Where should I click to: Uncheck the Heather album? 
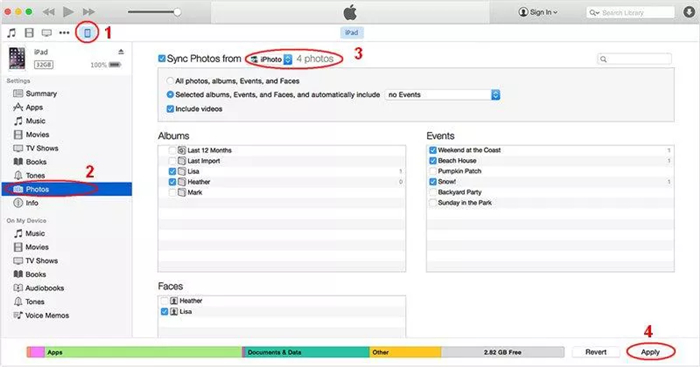coord(172,182)
